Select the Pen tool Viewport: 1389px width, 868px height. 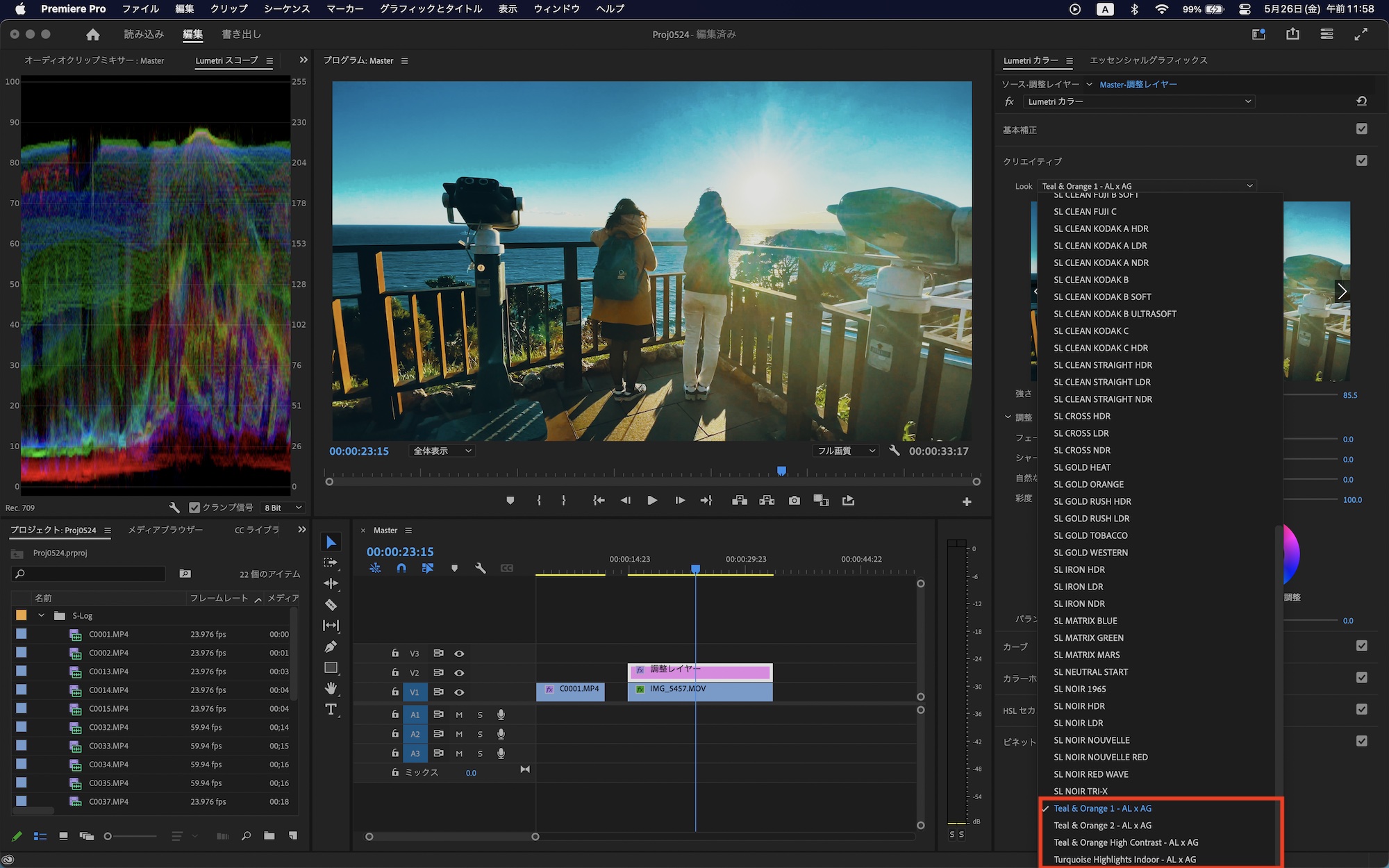pos(331,646)
